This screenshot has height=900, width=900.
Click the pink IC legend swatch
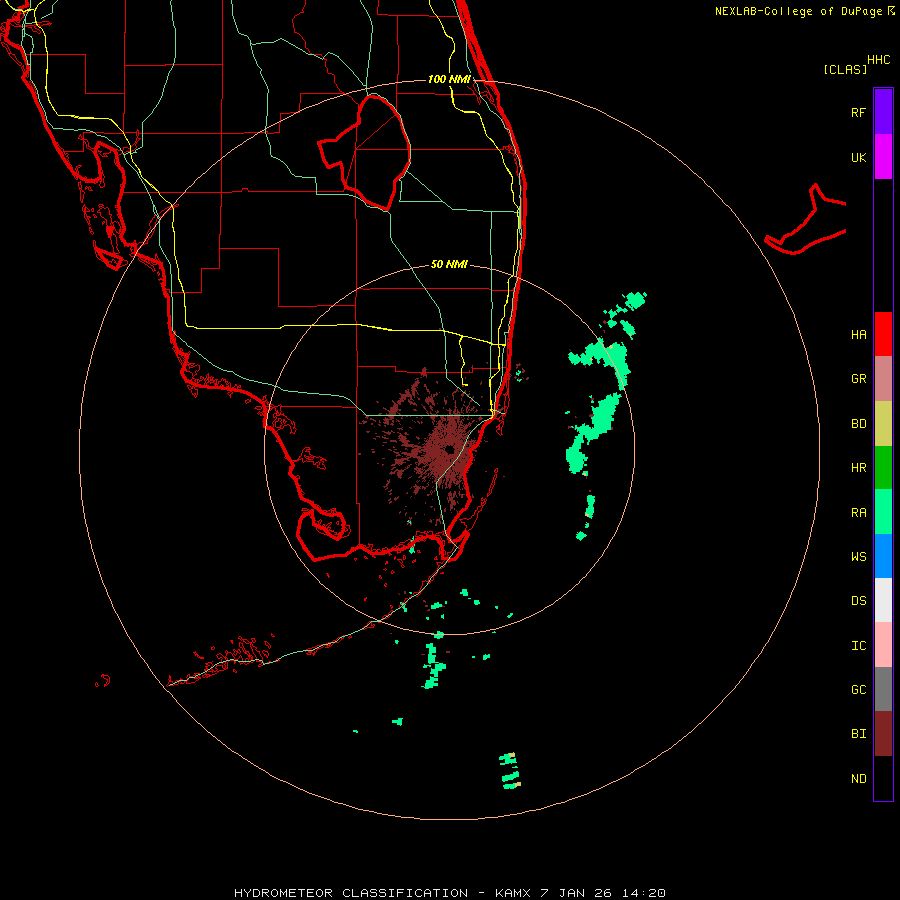coord(883,645)
